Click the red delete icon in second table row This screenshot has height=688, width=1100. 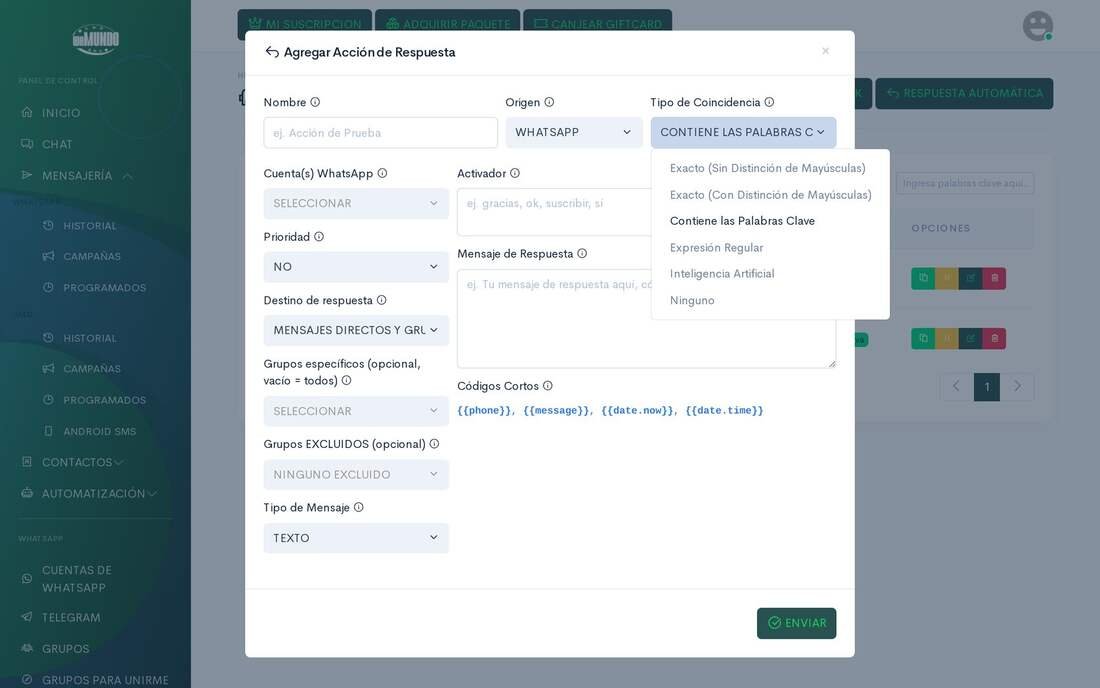pyautogui.click(x=995, y=338)
